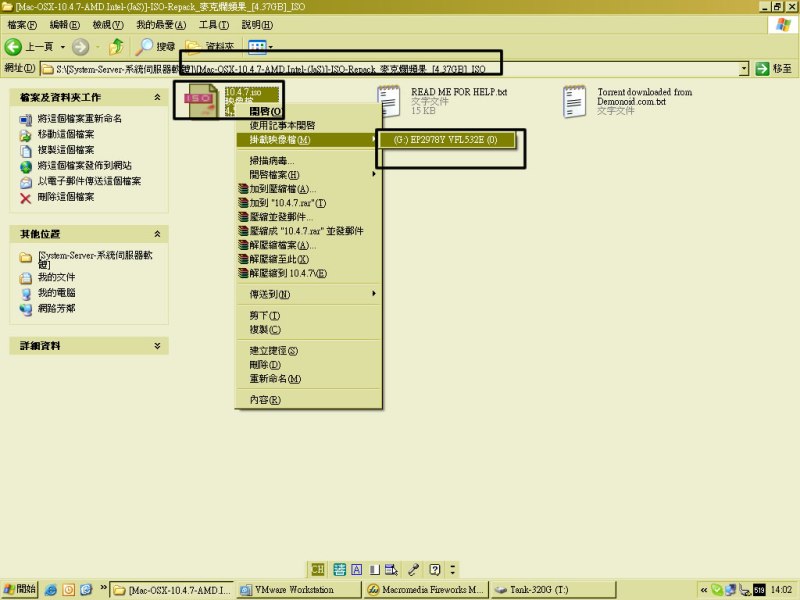Open the 檢視(V) menu

point(108,24)
